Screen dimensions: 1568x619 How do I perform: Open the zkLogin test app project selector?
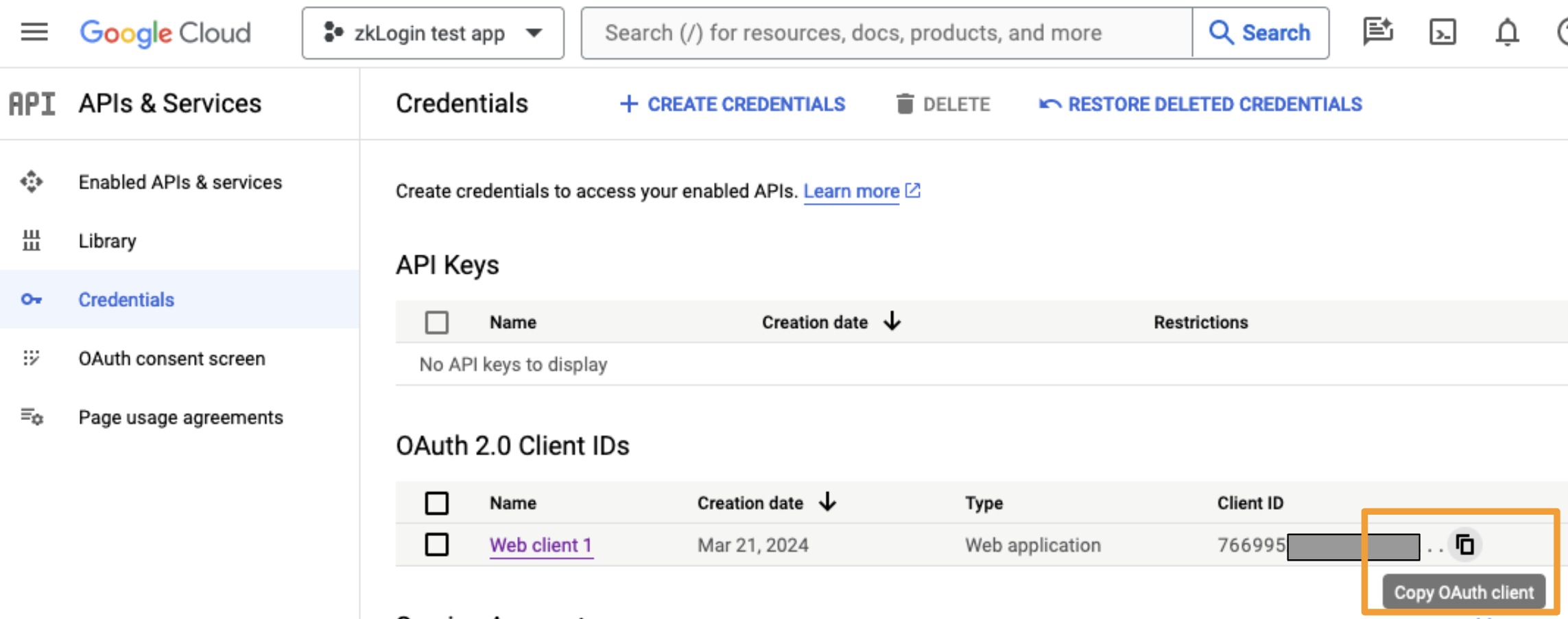(433, 33)
